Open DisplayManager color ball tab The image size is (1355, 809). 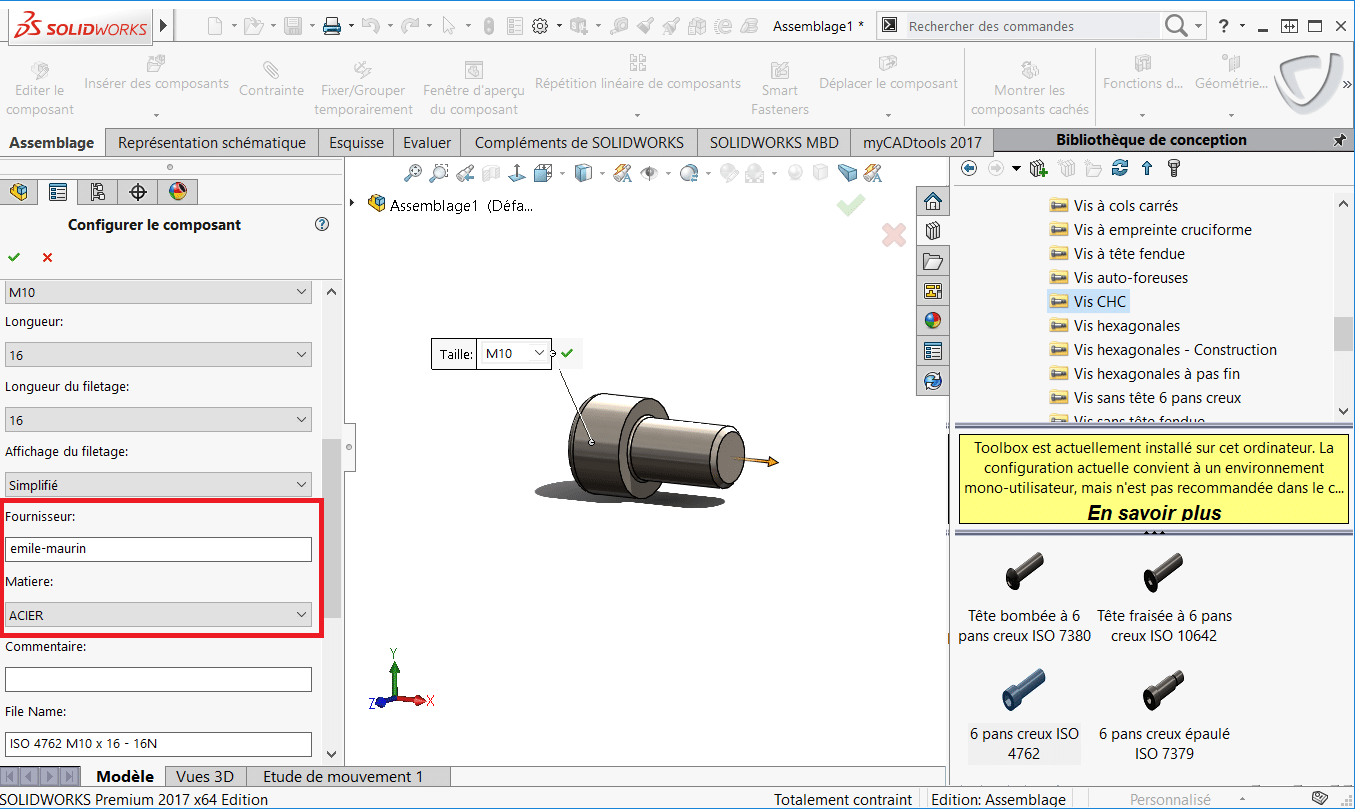[178, 192]
